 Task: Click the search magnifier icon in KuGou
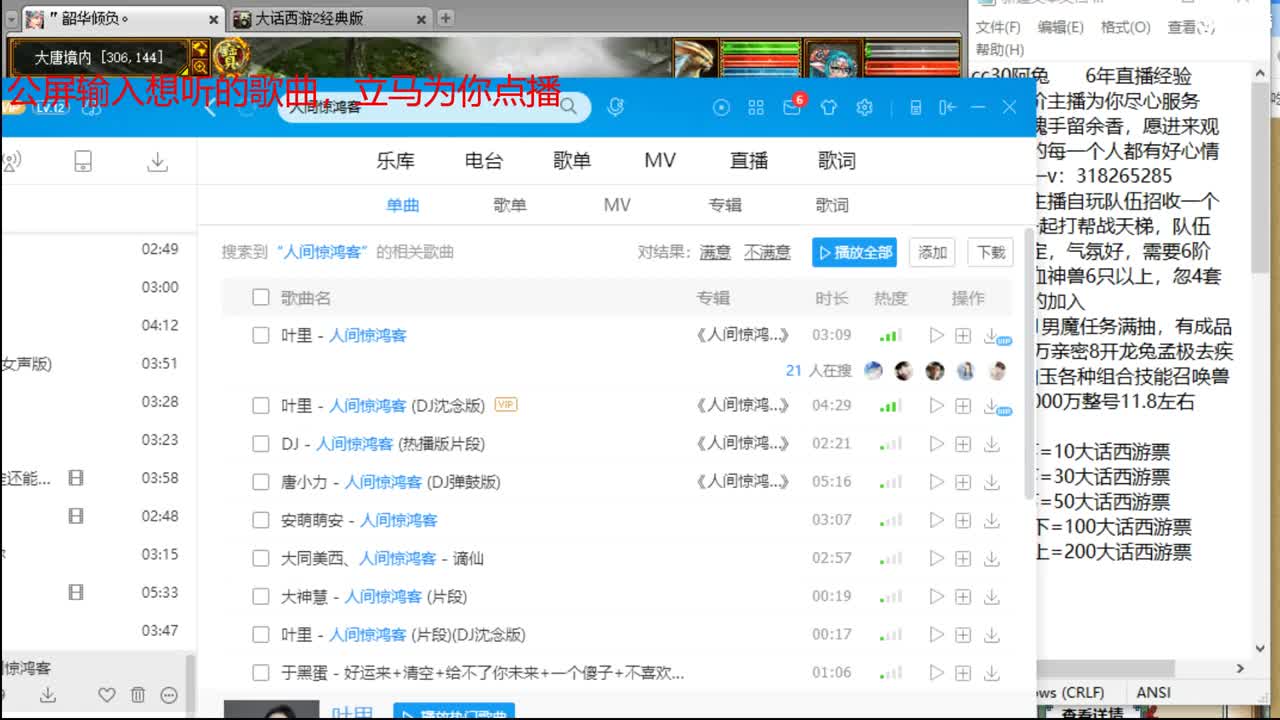coord(568,107)
